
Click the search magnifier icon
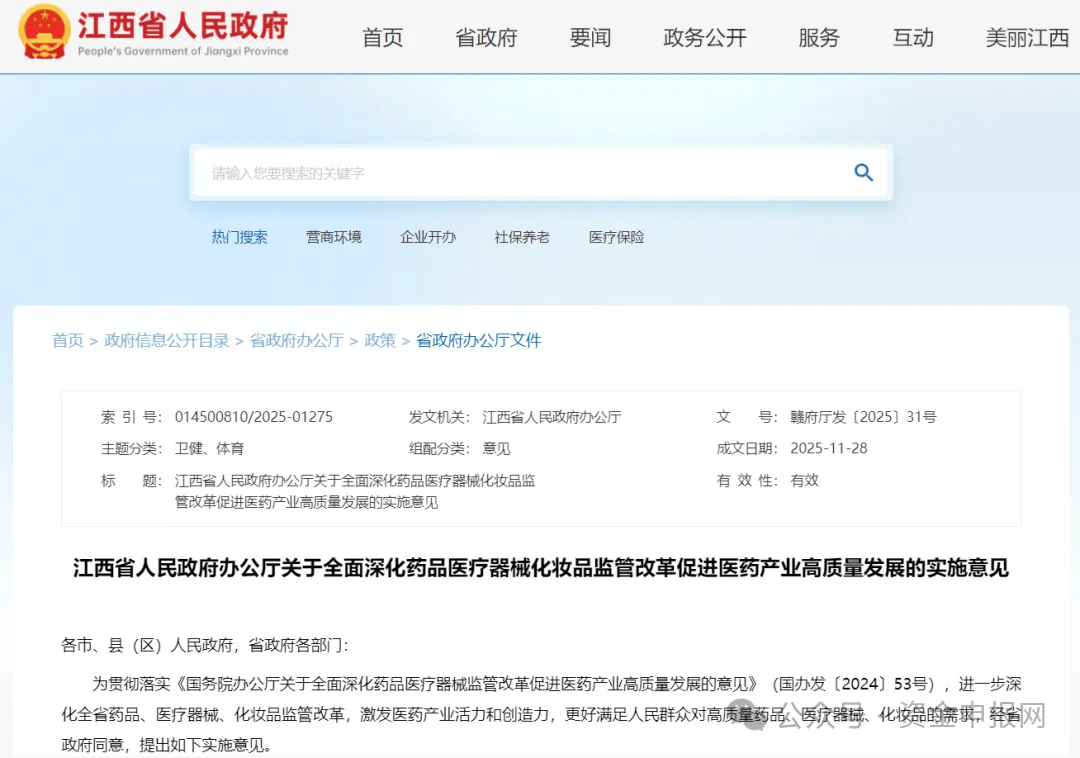(x=862, y=172)
